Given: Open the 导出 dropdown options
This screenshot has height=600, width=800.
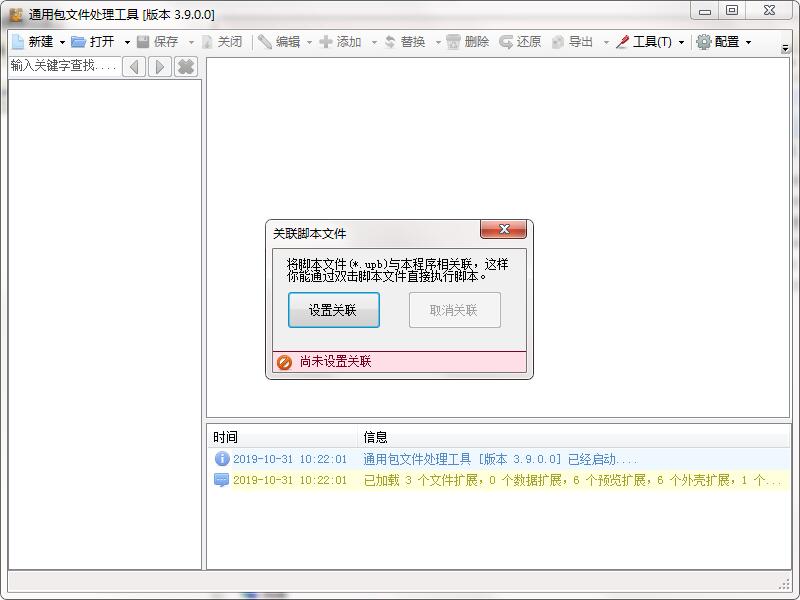Looking at the screenshot, I should [x=605, y=42].
